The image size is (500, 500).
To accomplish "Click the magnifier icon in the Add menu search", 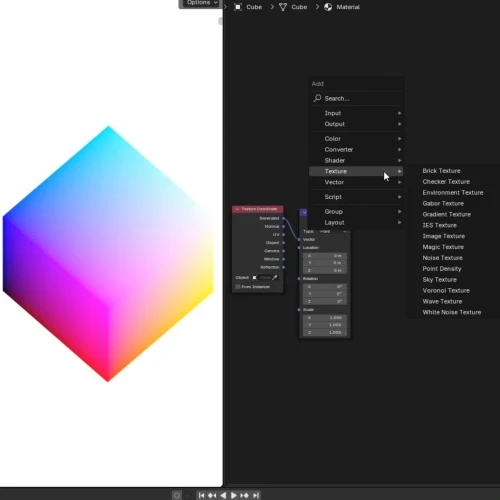I will tap(317, 98).
